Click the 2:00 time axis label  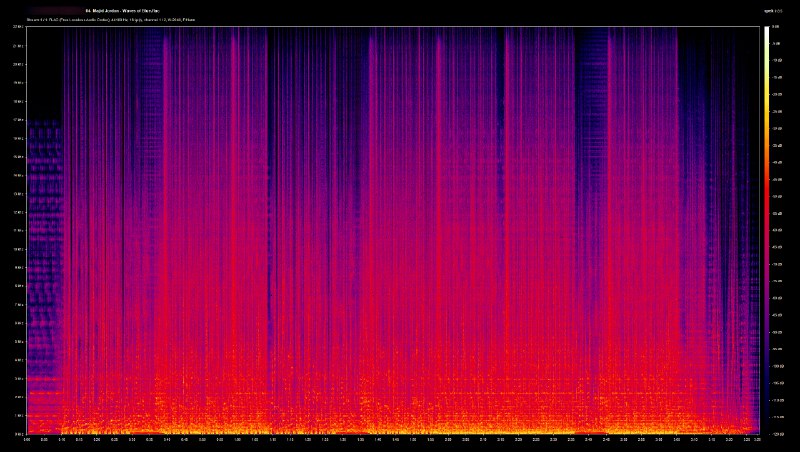point(447,439)
